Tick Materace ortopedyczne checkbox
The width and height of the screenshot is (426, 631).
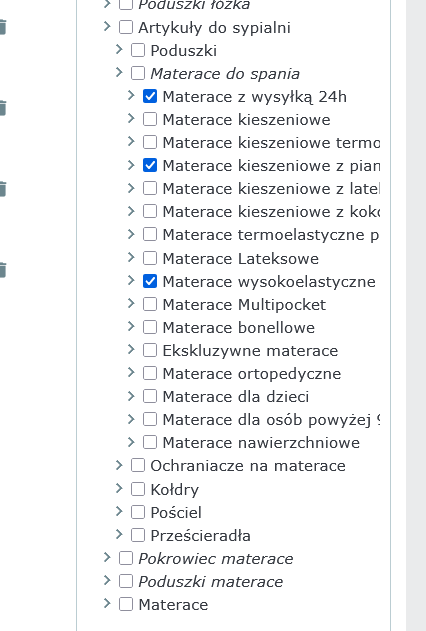(150, 373)
